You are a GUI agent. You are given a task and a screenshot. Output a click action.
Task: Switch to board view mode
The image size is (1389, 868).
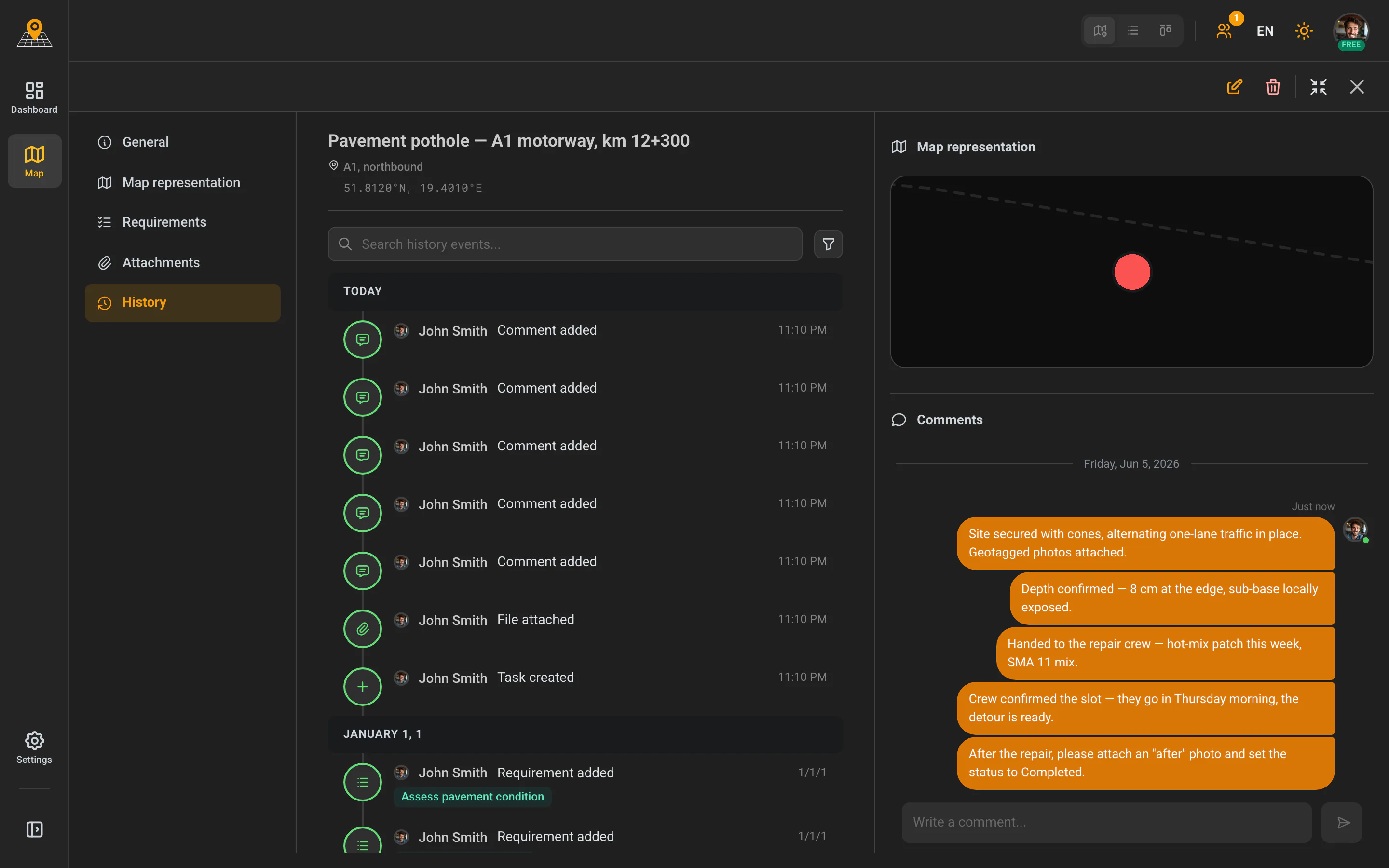(x=1165, y=30)
